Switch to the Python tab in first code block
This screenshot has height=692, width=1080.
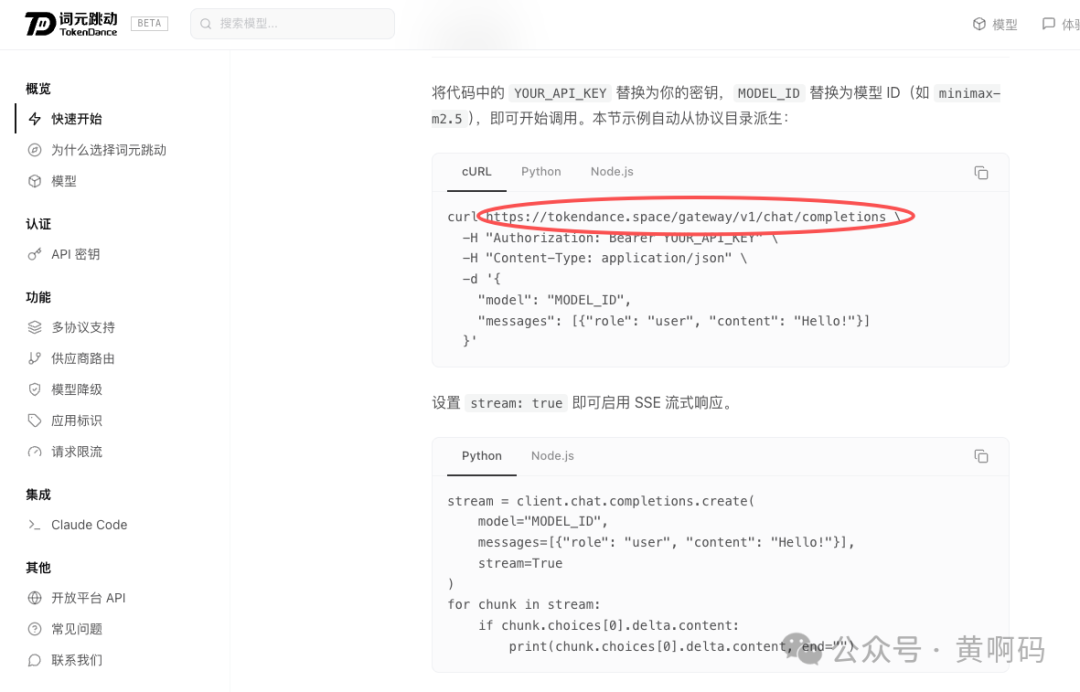[x=541, y=172]
